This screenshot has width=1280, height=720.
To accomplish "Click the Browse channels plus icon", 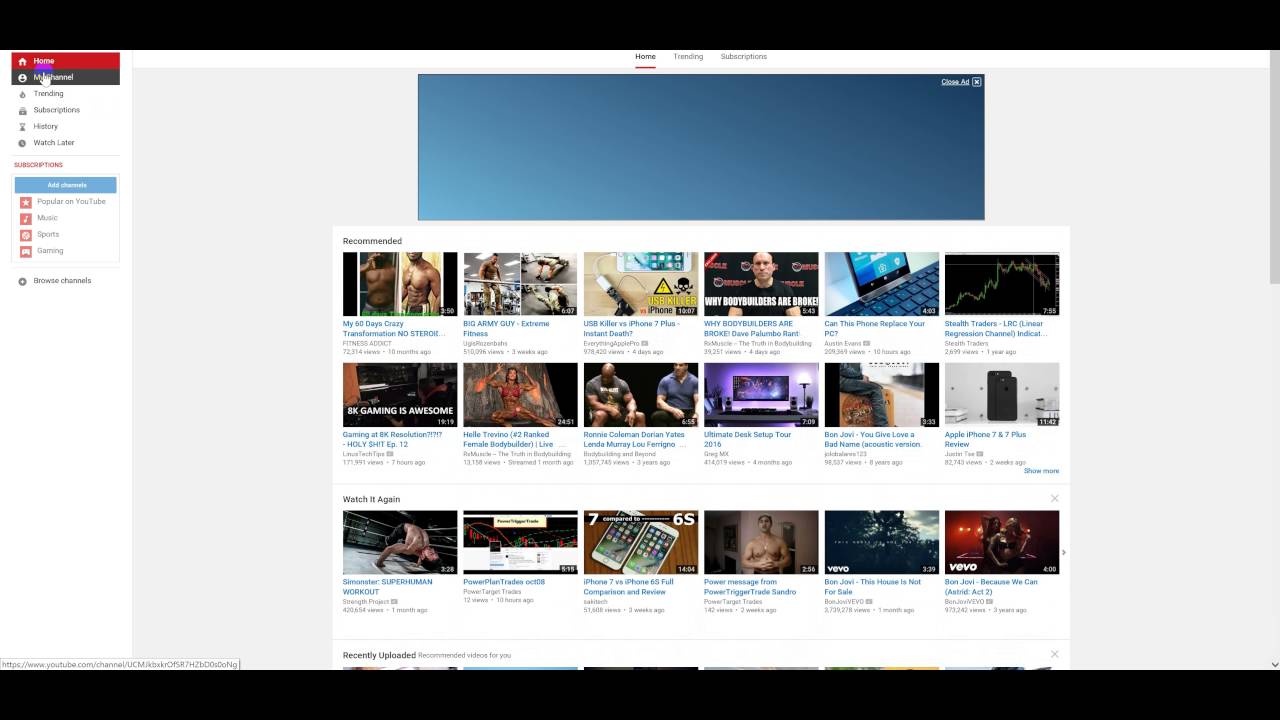I will 22,281.
